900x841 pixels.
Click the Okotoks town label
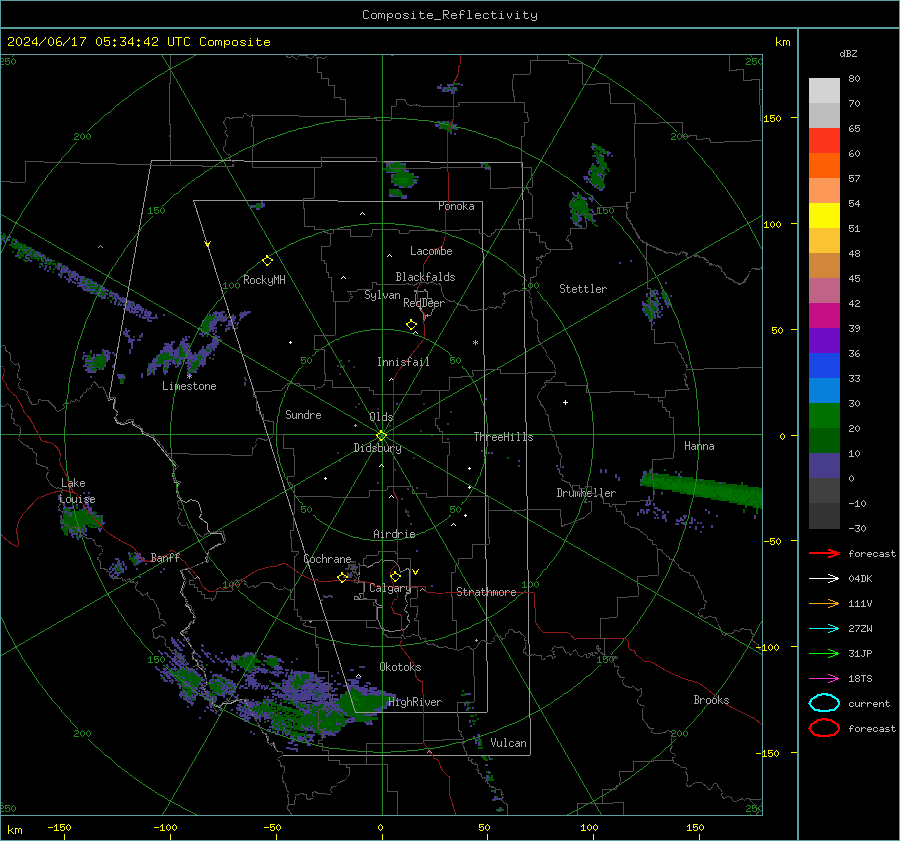tap(400, 667)
